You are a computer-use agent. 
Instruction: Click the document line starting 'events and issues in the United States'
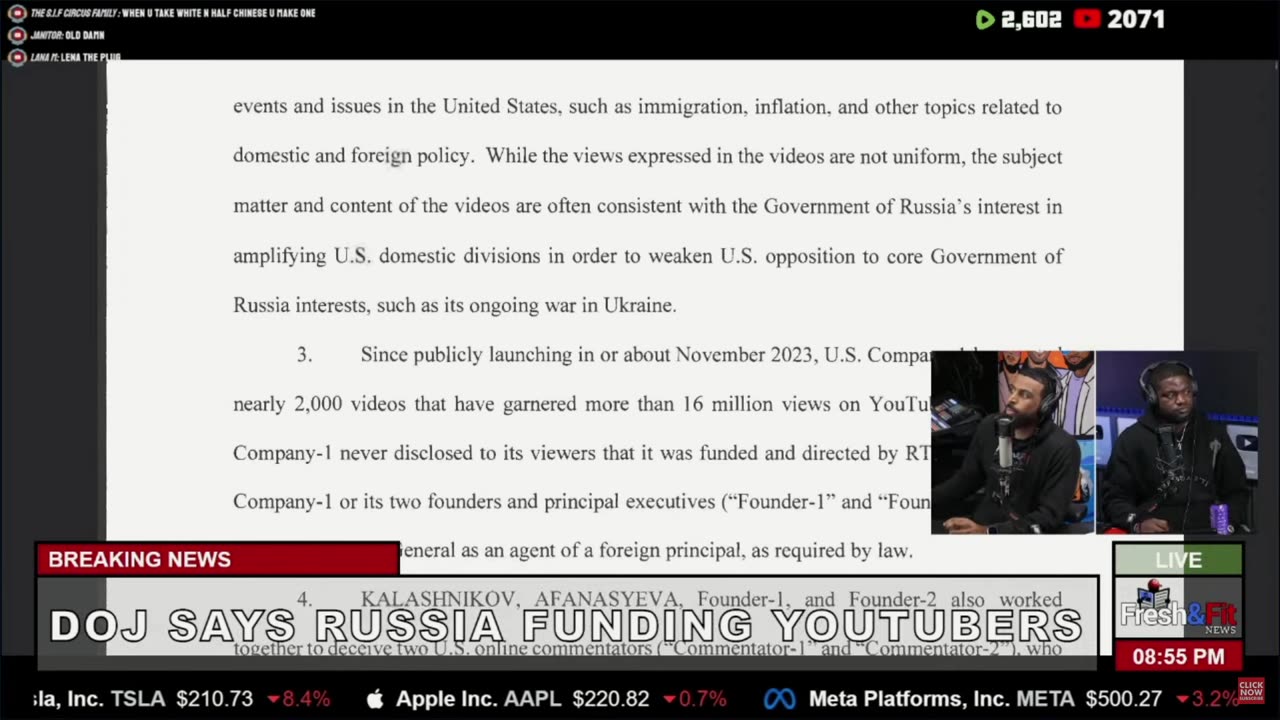(x=647, y=107)
